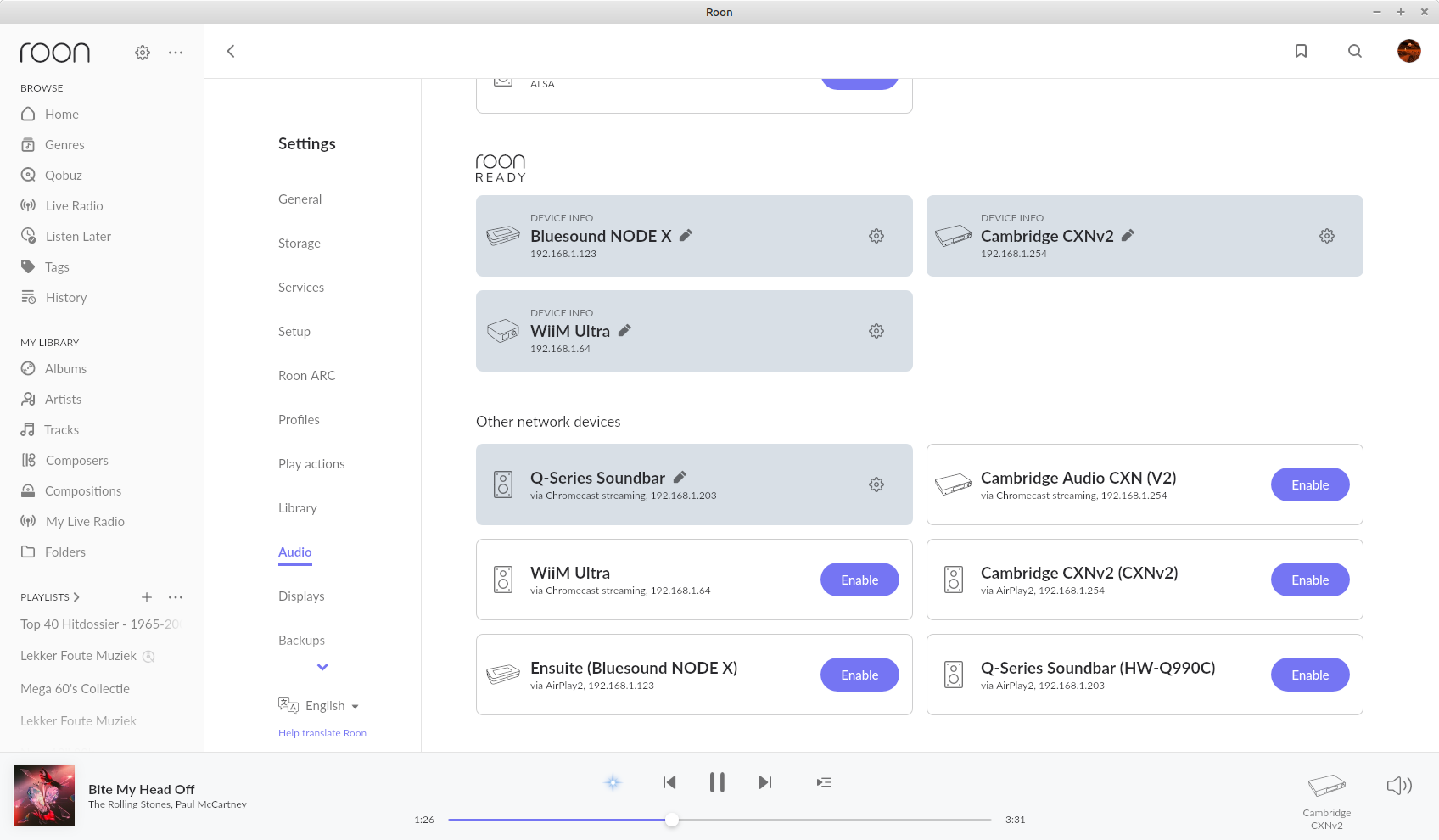Image resolution: width=1439 pixels, height=840 pixels.
Task: Open playlists three-dot options
Action: 176,597
